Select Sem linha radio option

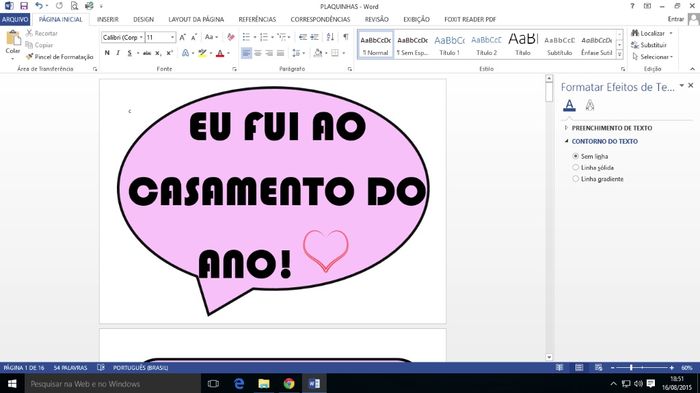pos(575,156)
